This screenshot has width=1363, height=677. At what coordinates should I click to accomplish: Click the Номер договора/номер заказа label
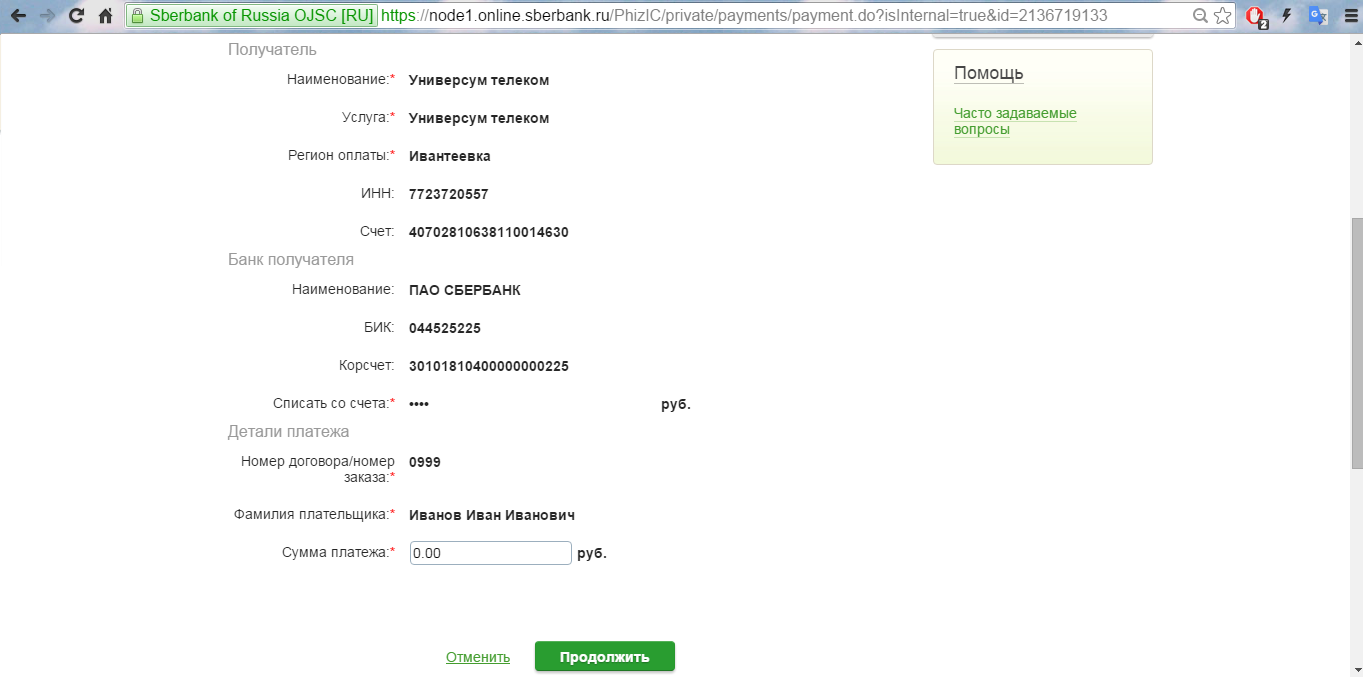(x=318, y=470)
